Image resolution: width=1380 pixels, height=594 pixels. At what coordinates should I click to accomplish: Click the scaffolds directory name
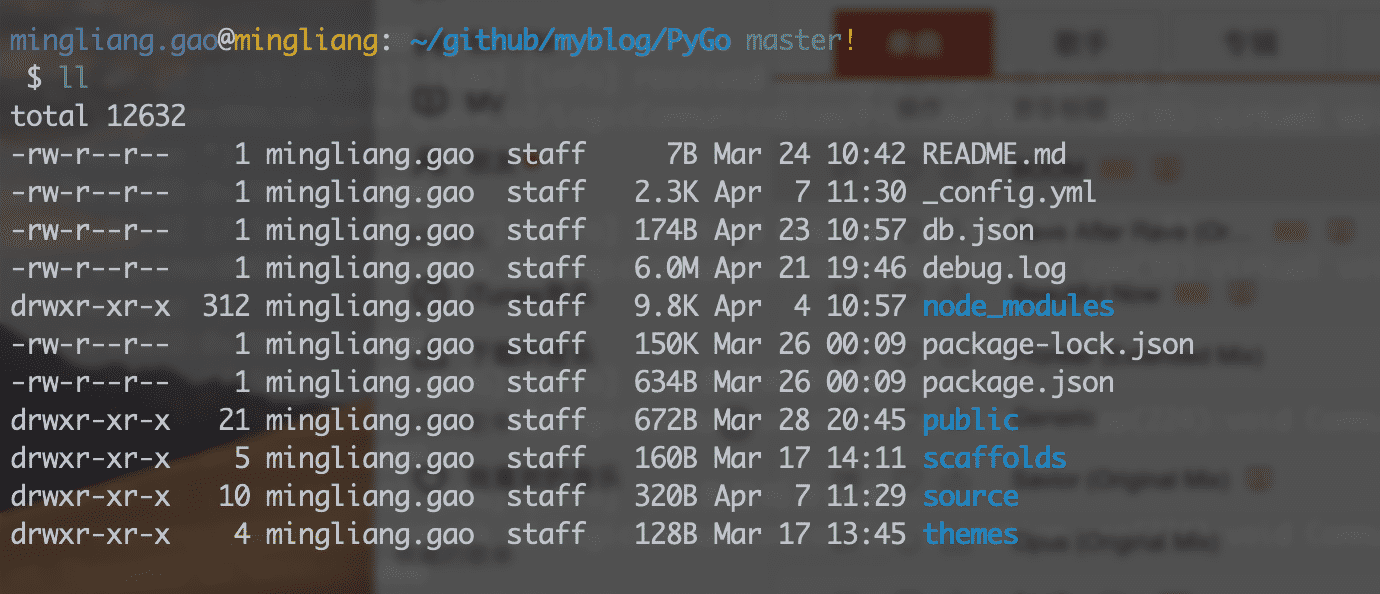coord(994,458)
